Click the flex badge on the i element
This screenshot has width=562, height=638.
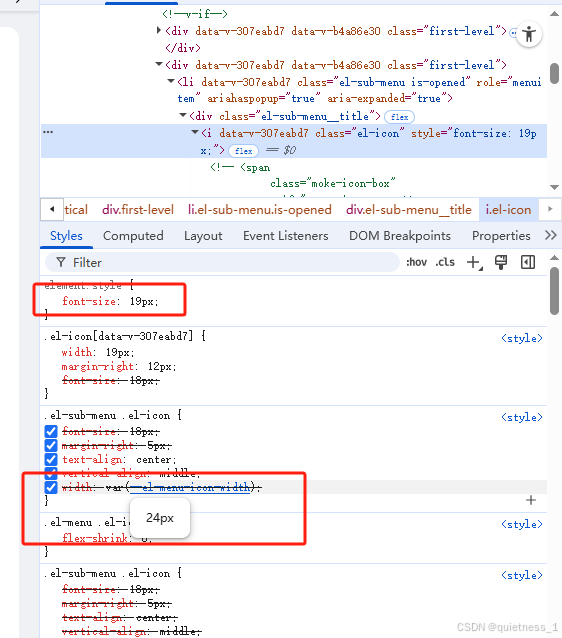243,151
